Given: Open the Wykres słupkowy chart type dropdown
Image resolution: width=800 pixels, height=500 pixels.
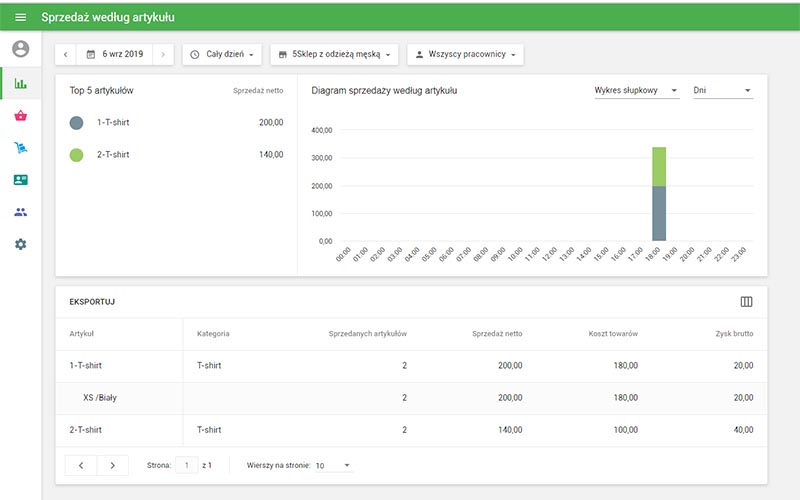Looking at the screenshot, I should click(x=636, y=91).
